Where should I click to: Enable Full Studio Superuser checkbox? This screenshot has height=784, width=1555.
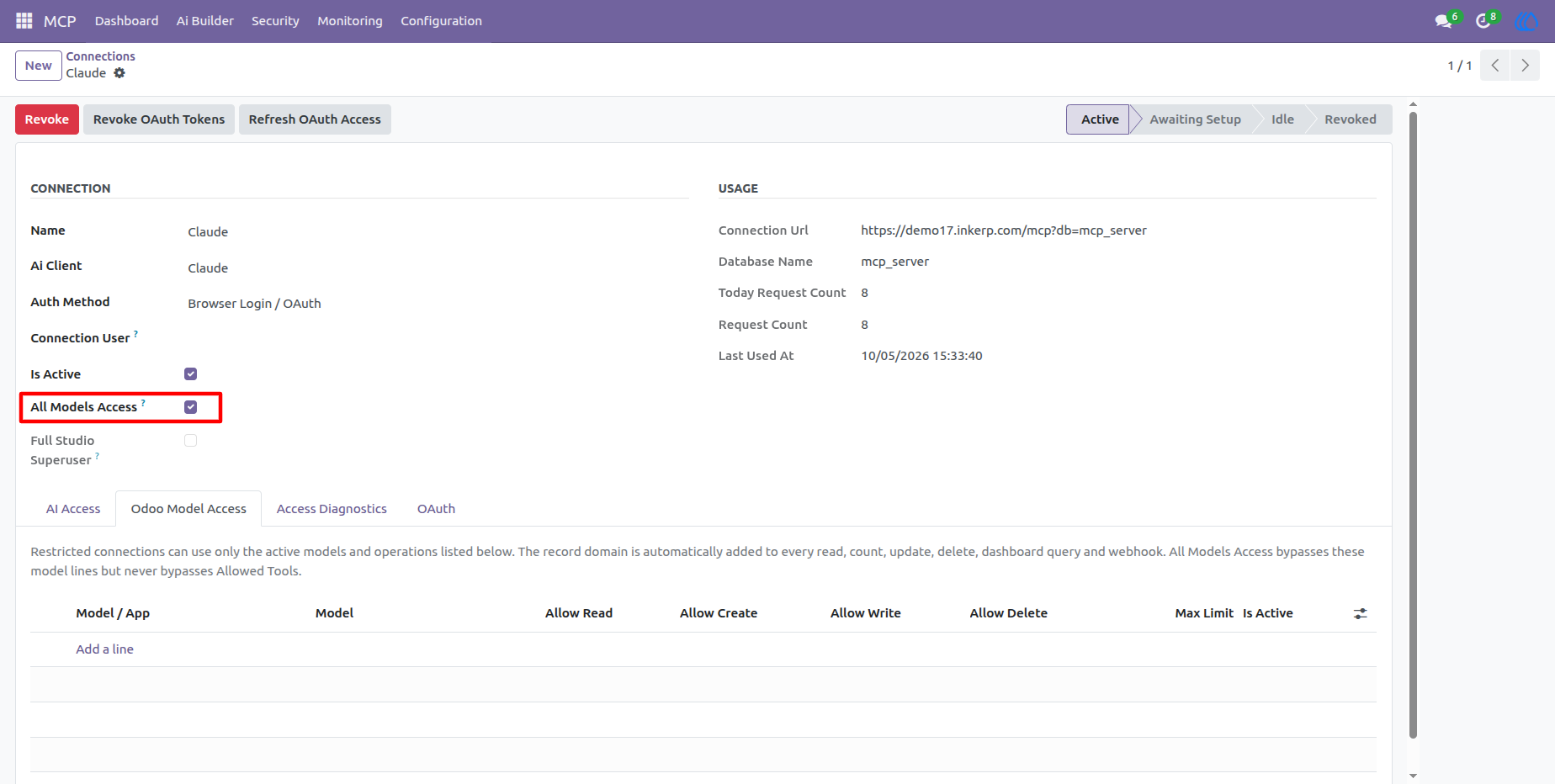pyautogui.click(x=191, y=441)
